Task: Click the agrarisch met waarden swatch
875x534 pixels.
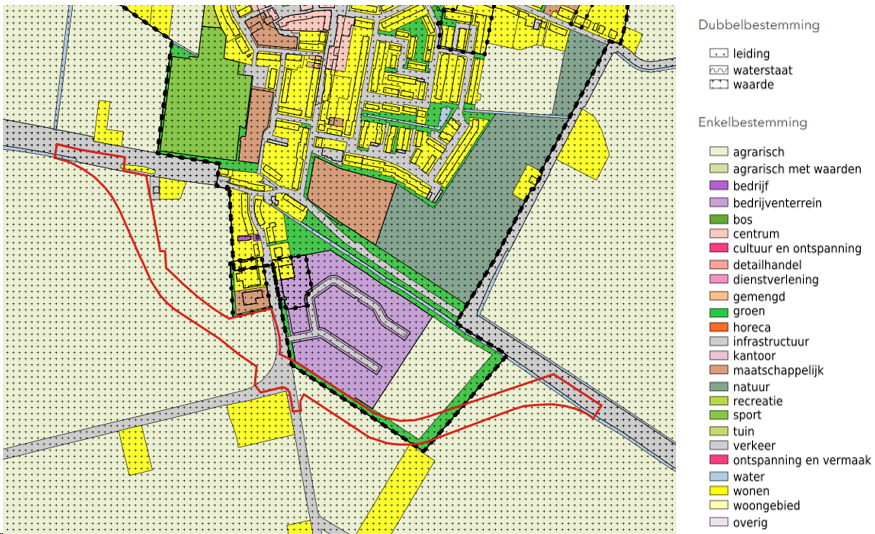Action: click(719, 169)
